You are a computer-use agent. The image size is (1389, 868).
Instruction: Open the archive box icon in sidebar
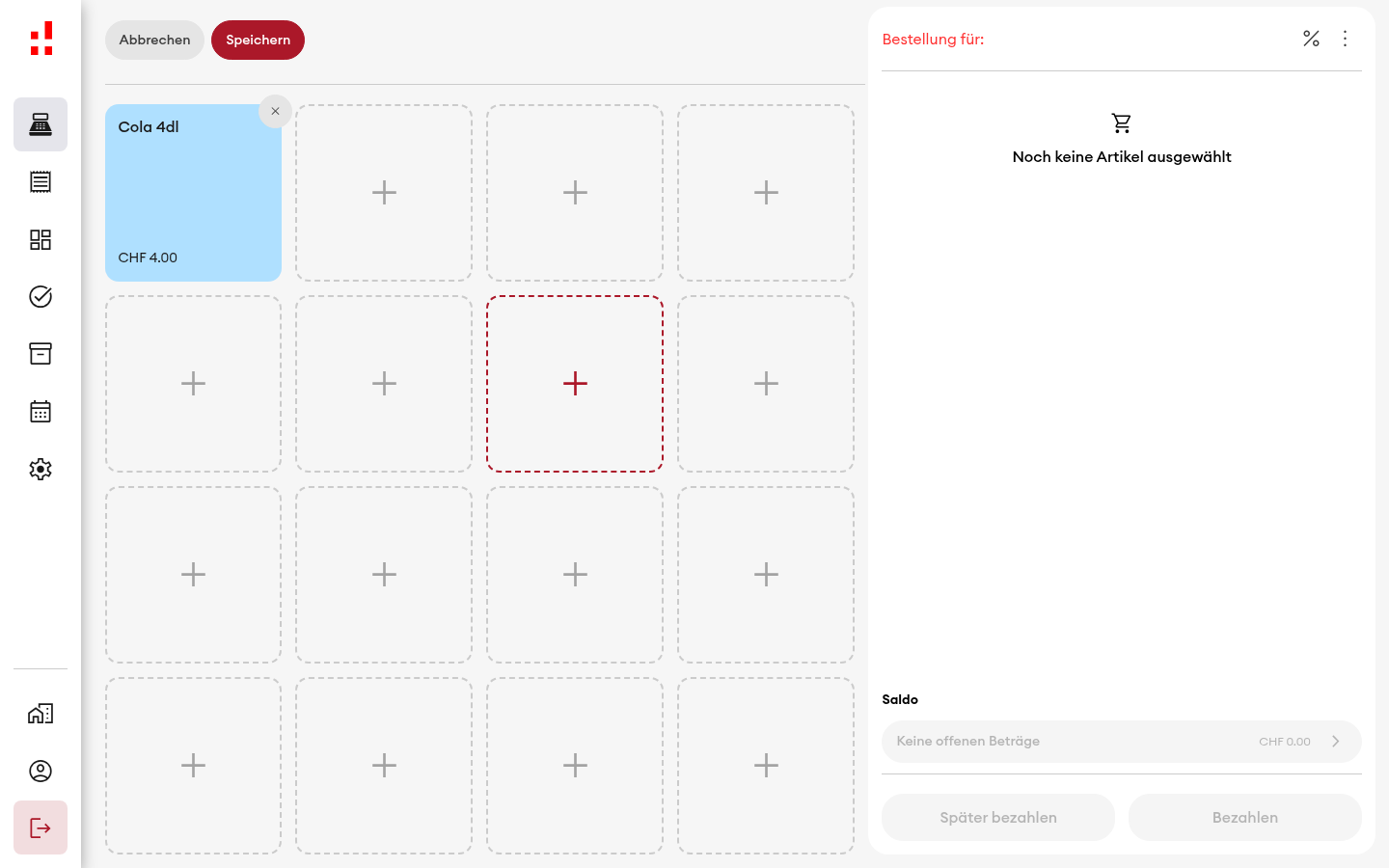41,354
